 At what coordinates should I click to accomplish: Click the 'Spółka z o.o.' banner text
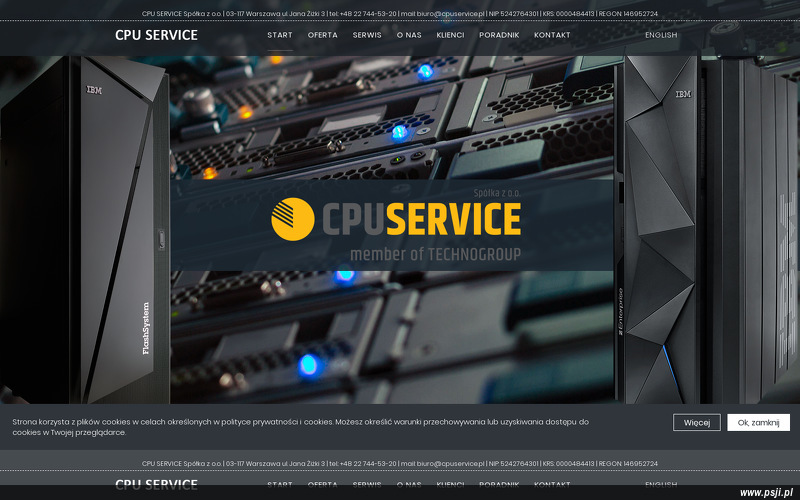pyautogui.click(x=497, y=193)
